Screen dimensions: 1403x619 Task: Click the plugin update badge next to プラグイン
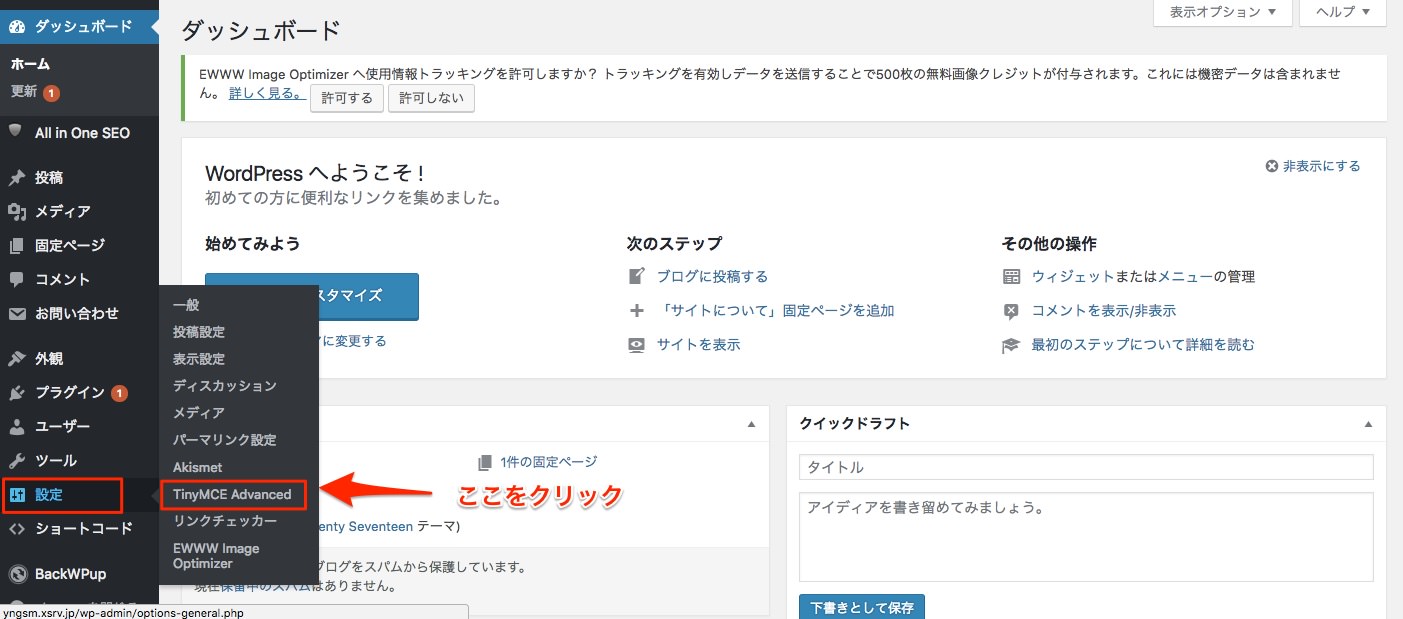coord(119,393)
